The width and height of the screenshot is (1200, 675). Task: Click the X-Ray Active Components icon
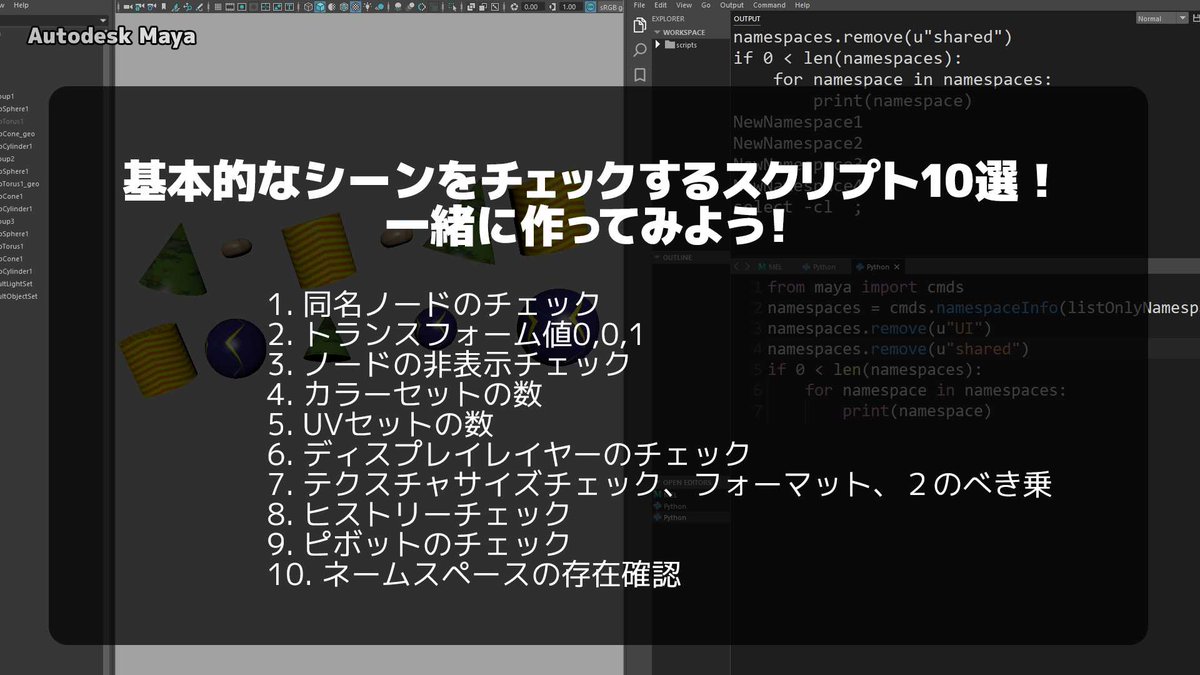coord(483,7)
